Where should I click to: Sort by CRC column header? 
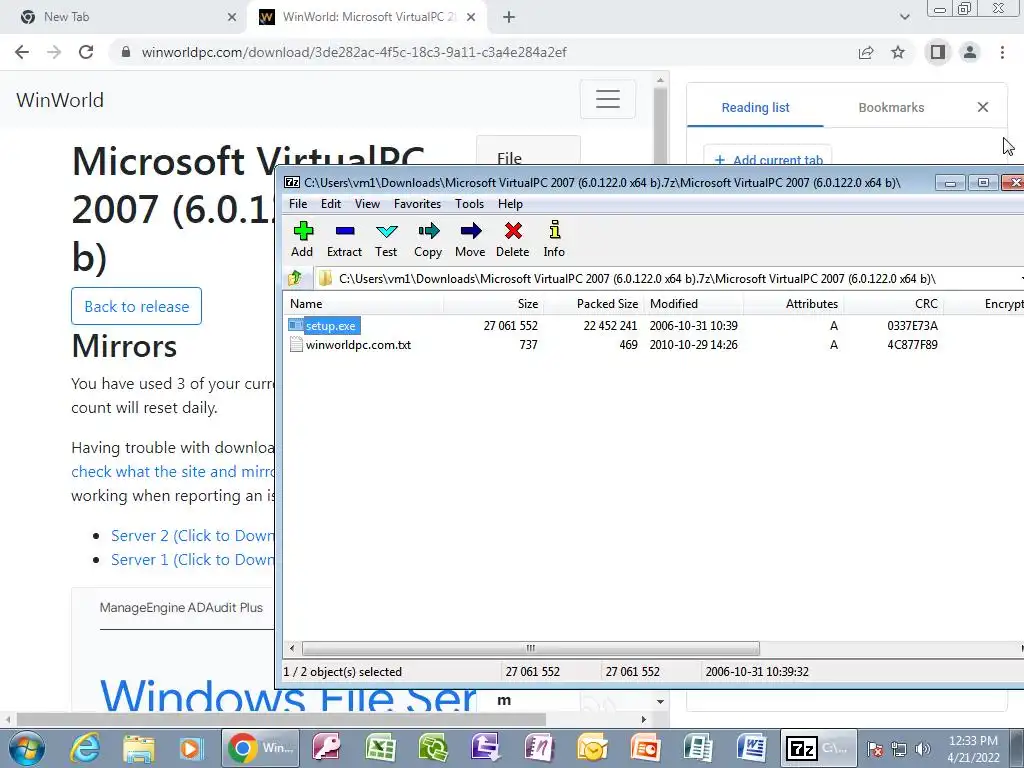893,304
